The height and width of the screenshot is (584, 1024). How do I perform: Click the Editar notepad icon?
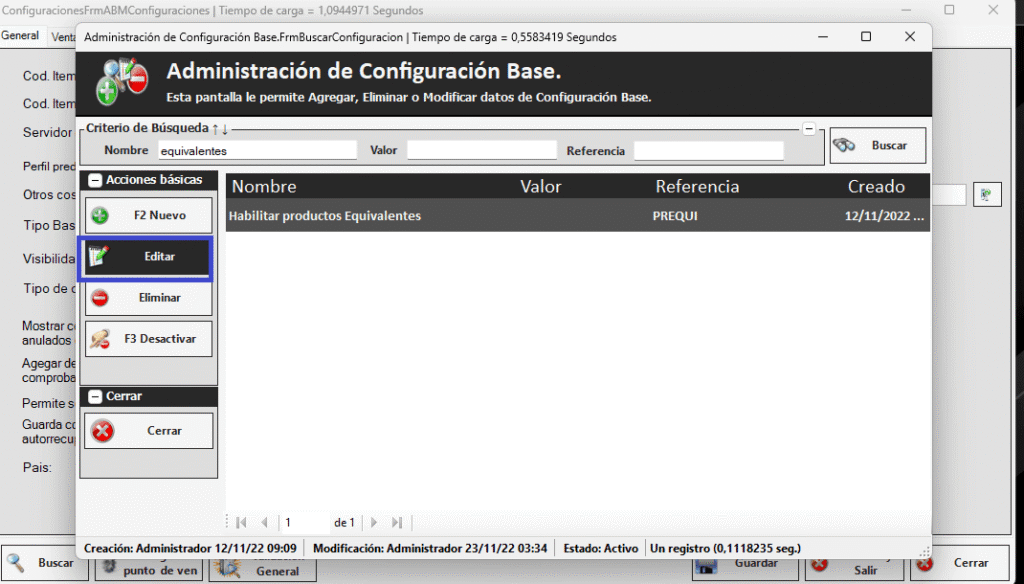point(98,257)
